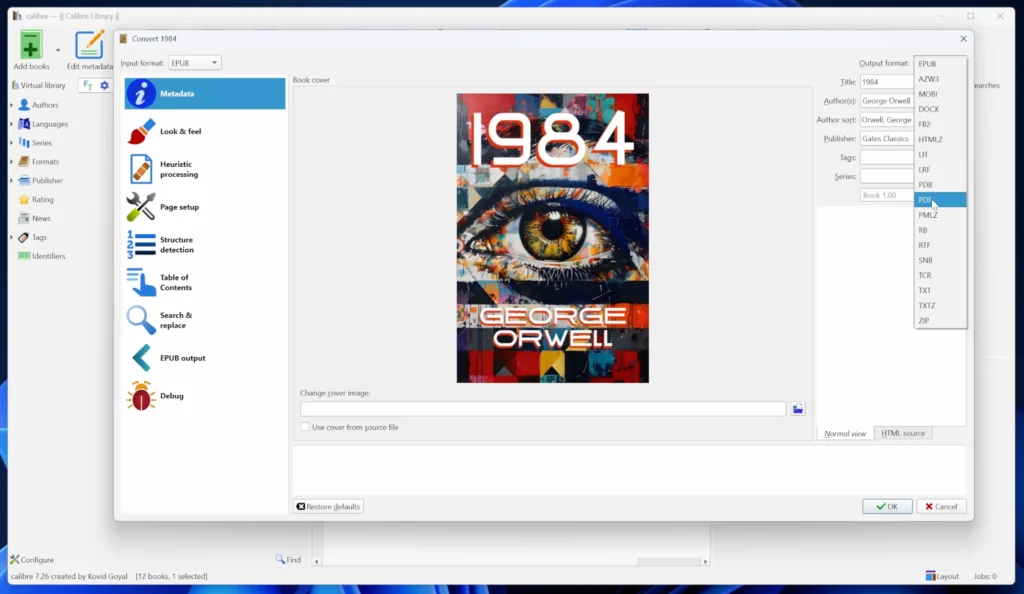The image size is (1024, 594).
Task: Click the Search & replace magnifier icon
Action: pos(141,320)
